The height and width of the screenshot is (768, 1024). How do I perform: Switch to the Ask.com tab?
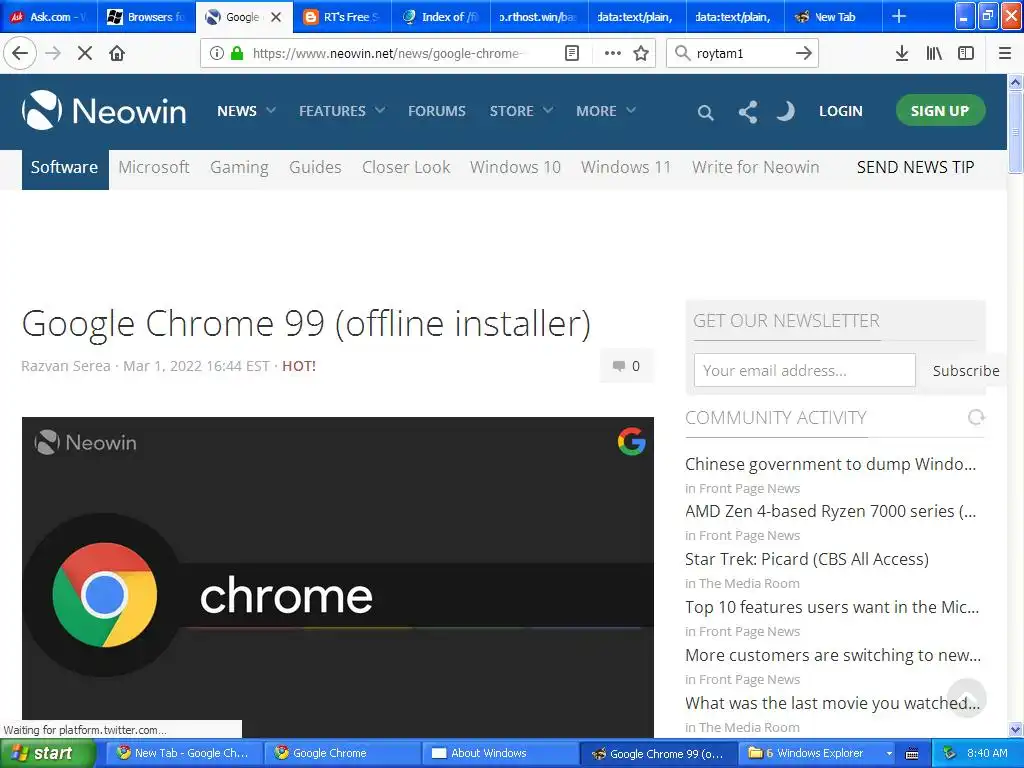(50, 17)
